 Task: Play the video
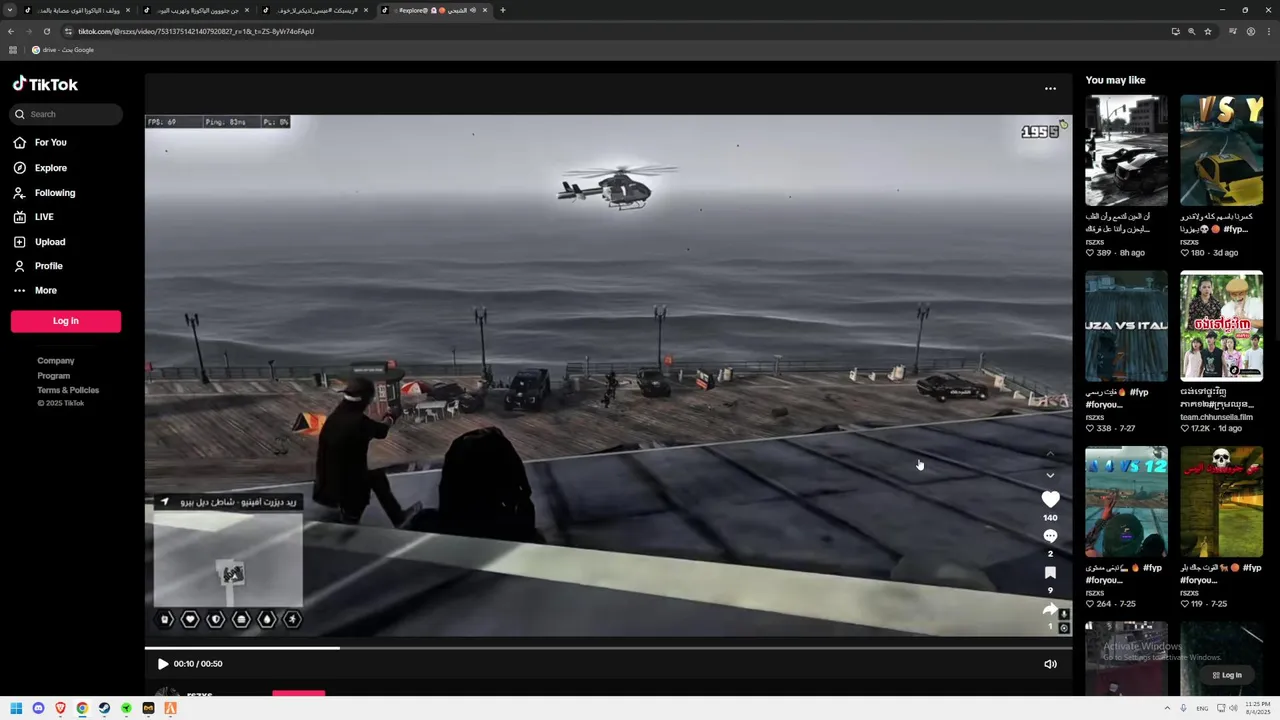click(163, 664)
